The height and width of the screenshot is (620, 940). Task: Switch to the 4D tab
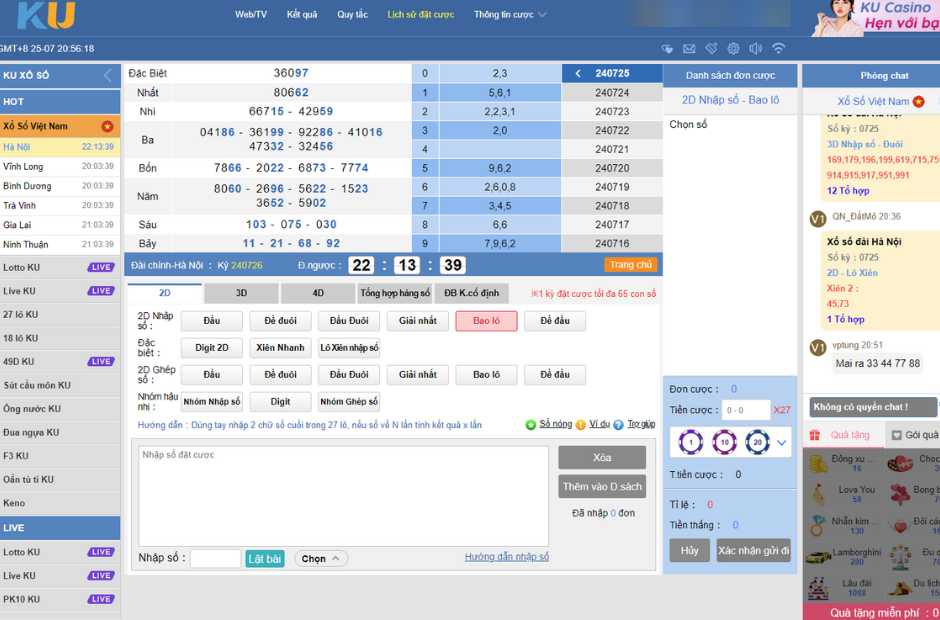click(318, 293)
